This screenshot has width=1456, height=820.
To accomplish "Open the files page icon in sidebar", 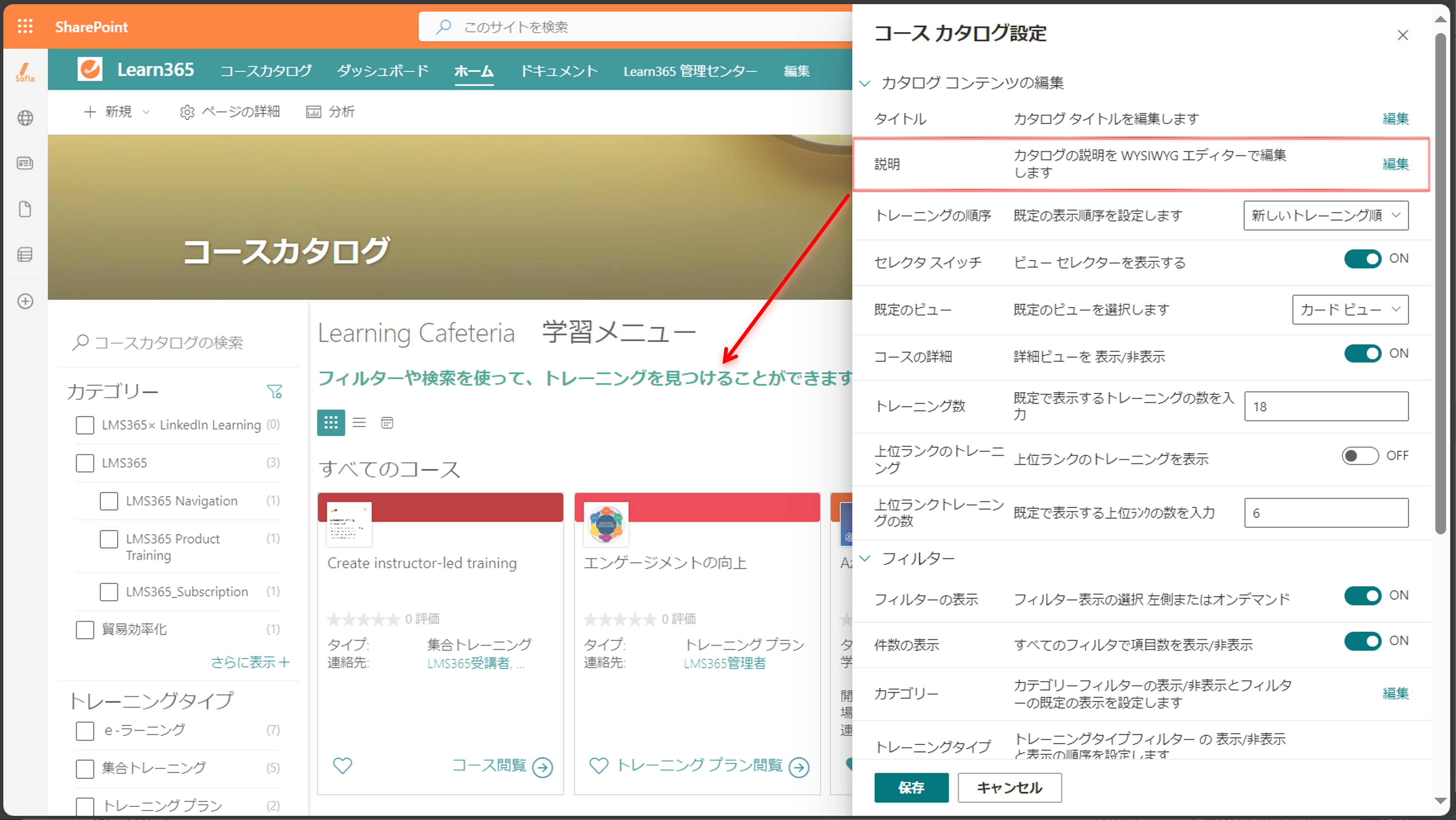I will [25, 209].
